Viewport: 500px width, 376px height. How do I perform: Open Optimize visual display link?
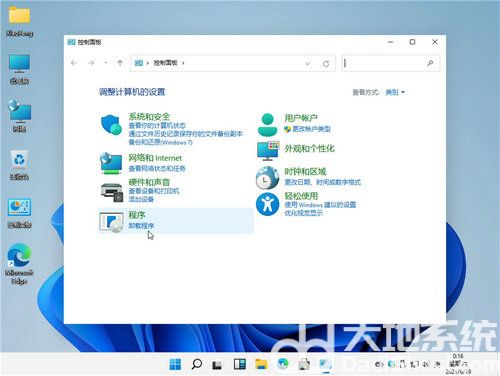[x=303, y=213]
